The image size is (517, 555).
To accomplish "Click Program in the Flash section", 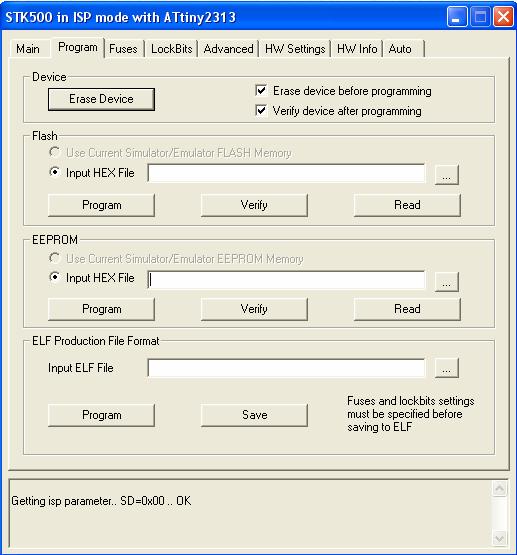I will (101, 205).
